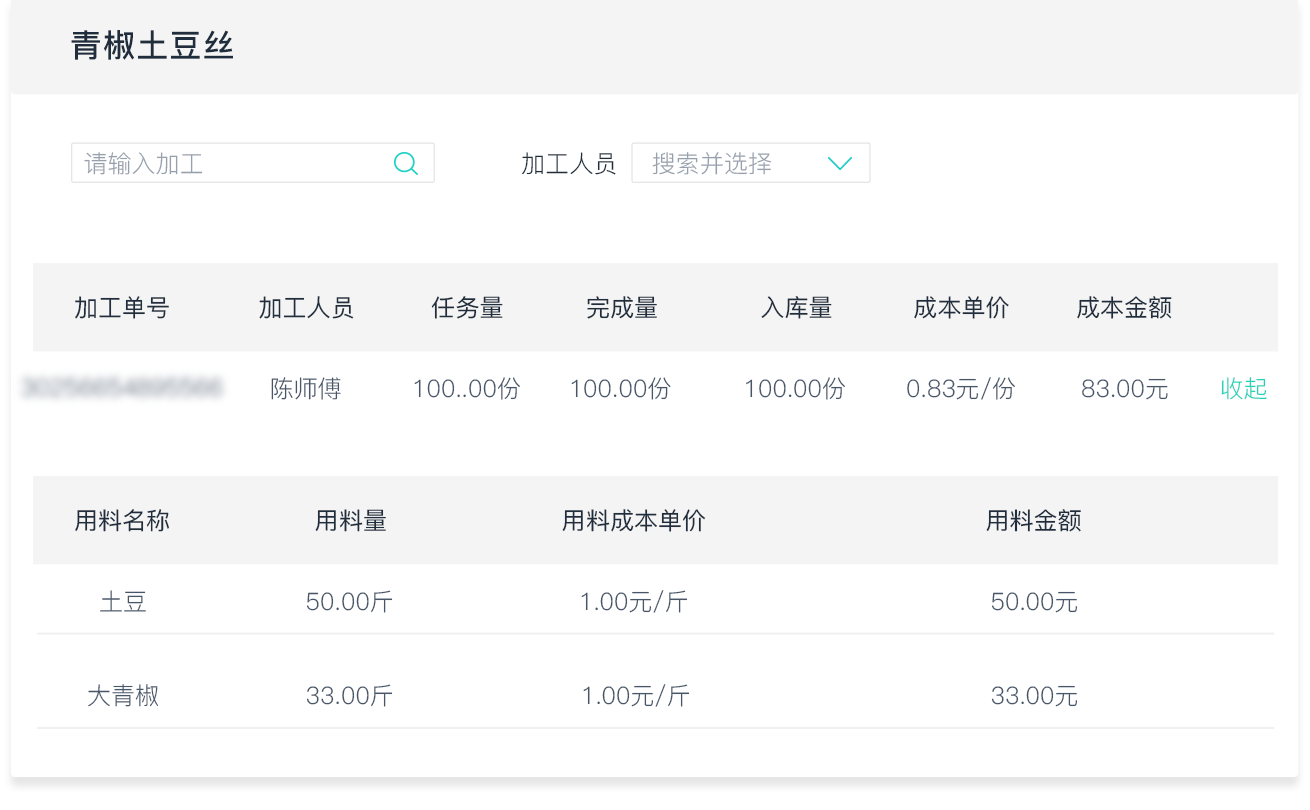
Task: Click the dropdown chevron arrow for 加工人员
Action: (840, 163)
